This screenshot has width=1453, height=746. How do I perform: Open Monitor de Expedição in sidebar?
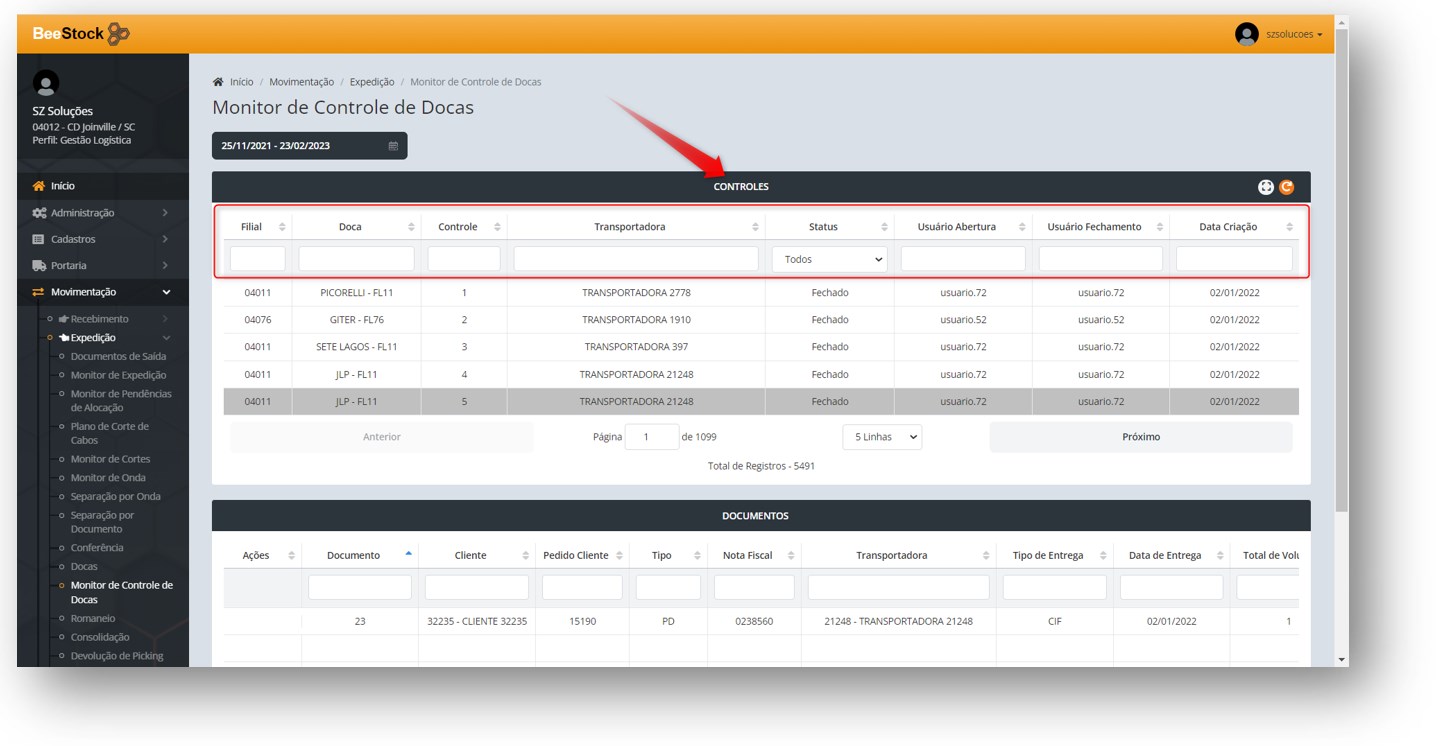point(118,375)
